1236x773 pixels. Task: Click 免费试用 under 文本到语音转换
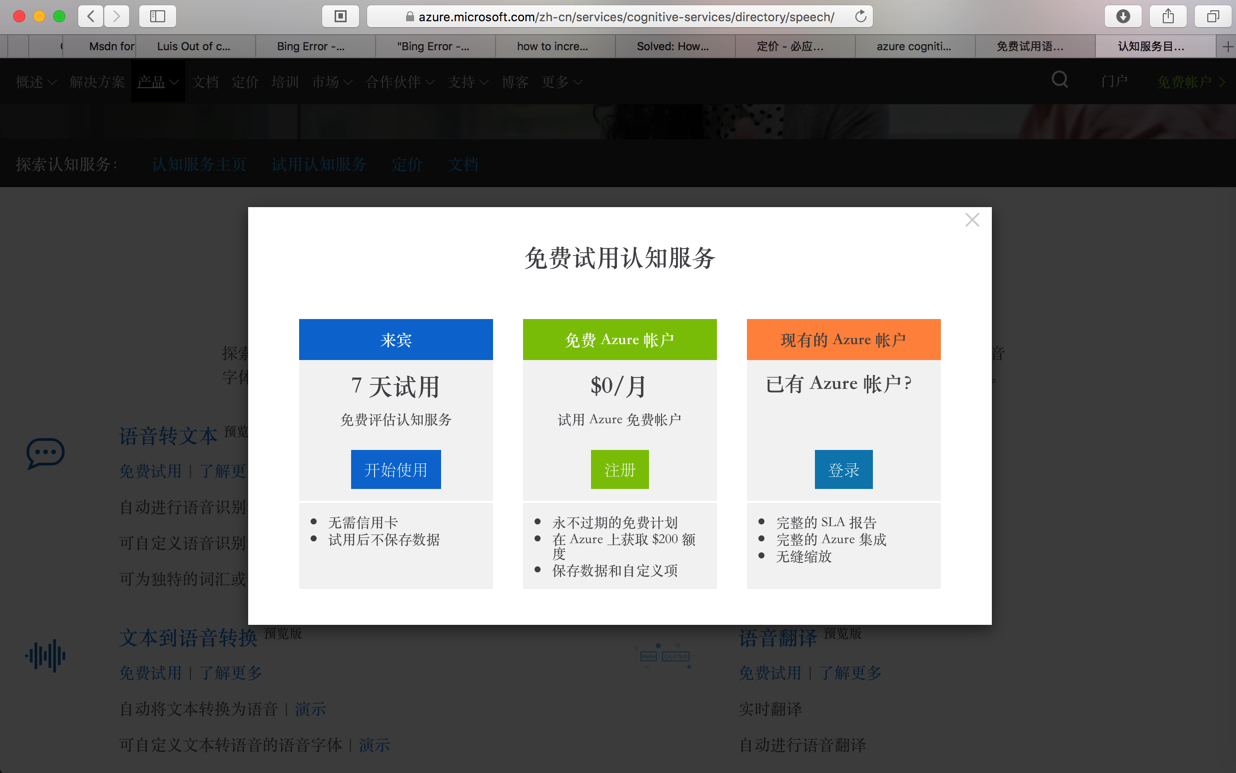(150, 673)
